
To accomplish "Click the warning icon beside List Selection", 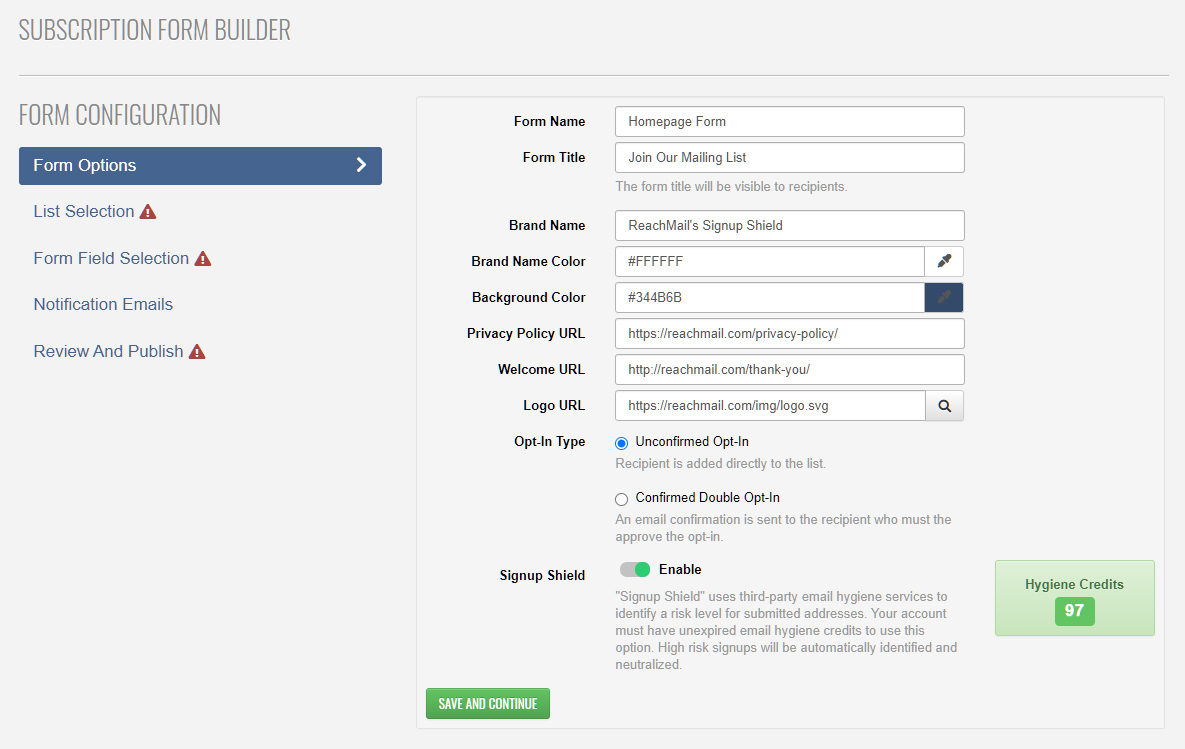I will (x=148, y=212).
